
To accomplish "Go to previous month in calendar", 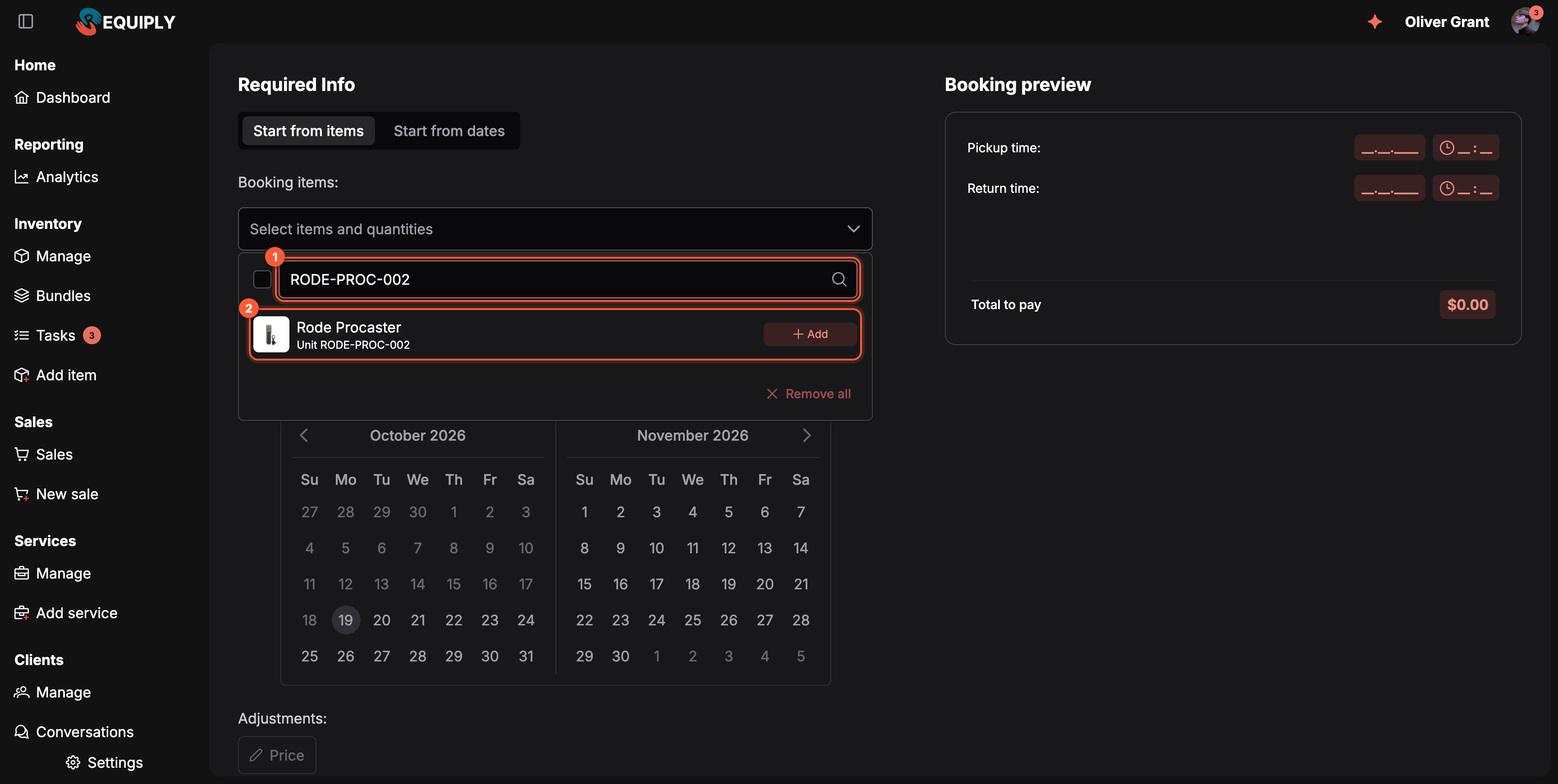I will point(304,435).
